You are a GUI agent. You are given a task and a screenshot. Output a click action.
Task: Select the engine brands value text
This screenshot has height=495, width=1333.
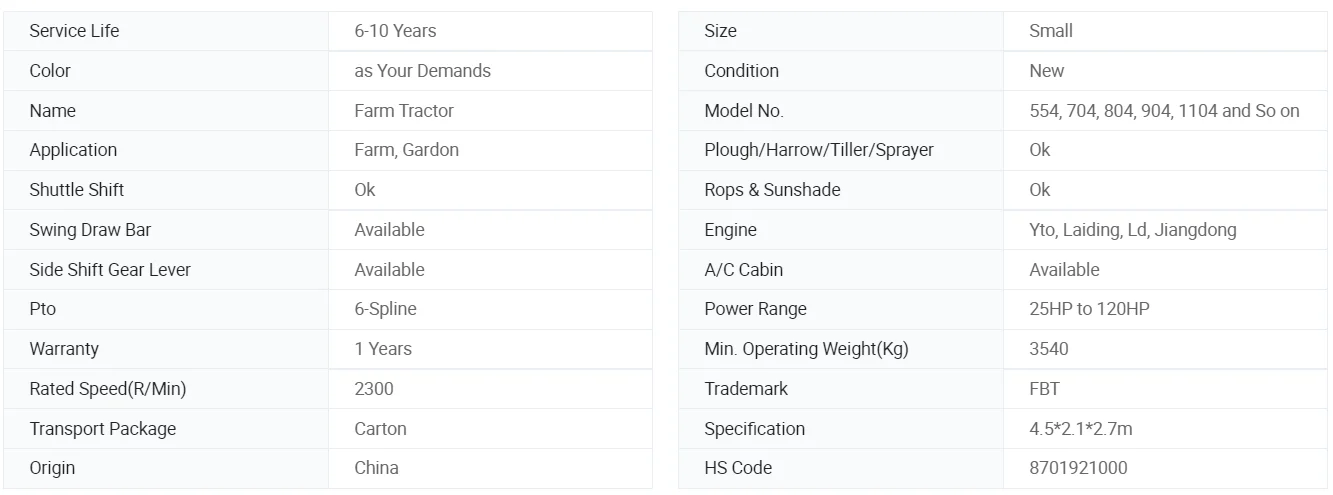coord(1132,230)
